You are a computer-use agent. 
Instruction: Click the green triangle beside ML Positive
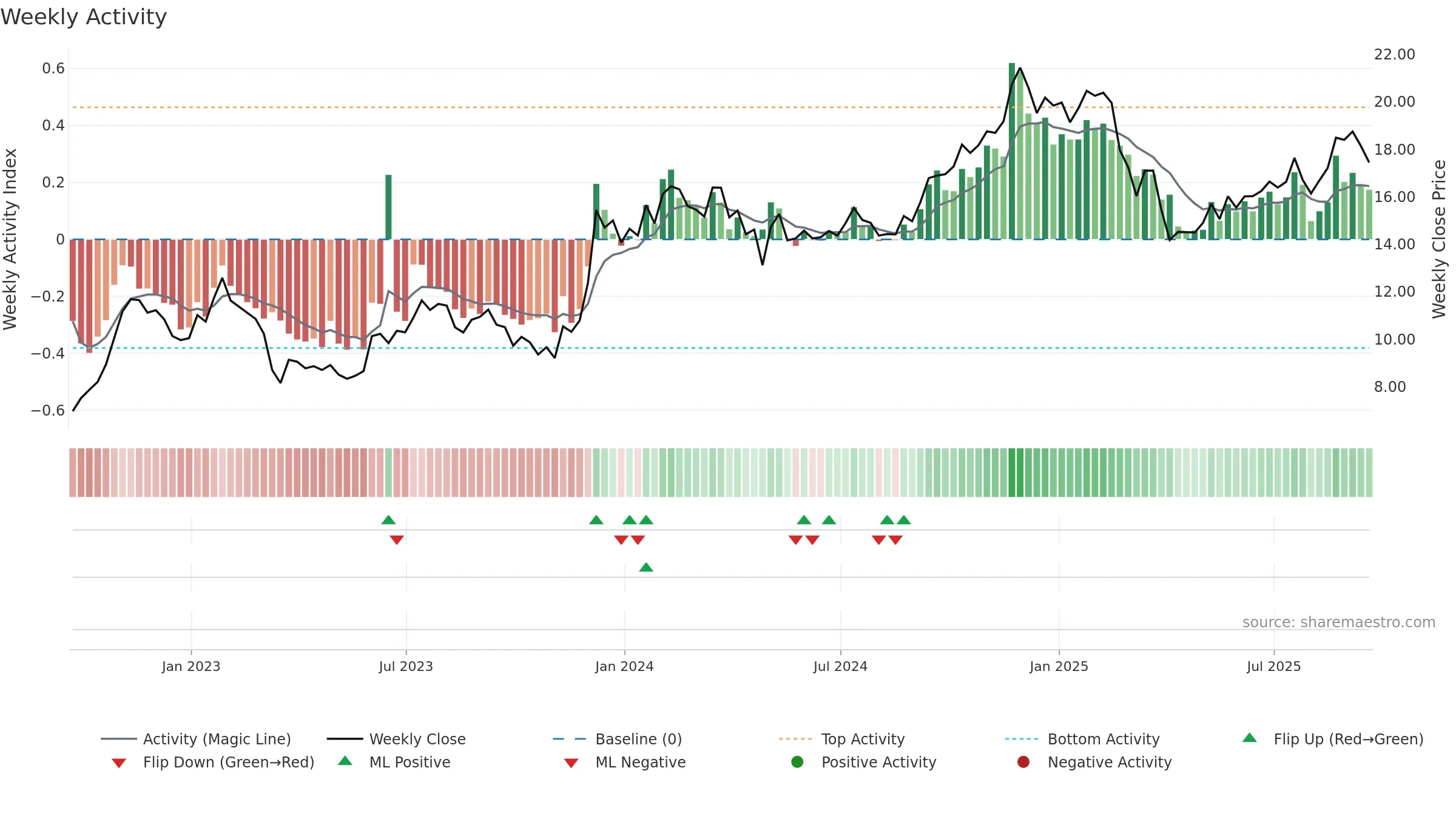point(345,761)
